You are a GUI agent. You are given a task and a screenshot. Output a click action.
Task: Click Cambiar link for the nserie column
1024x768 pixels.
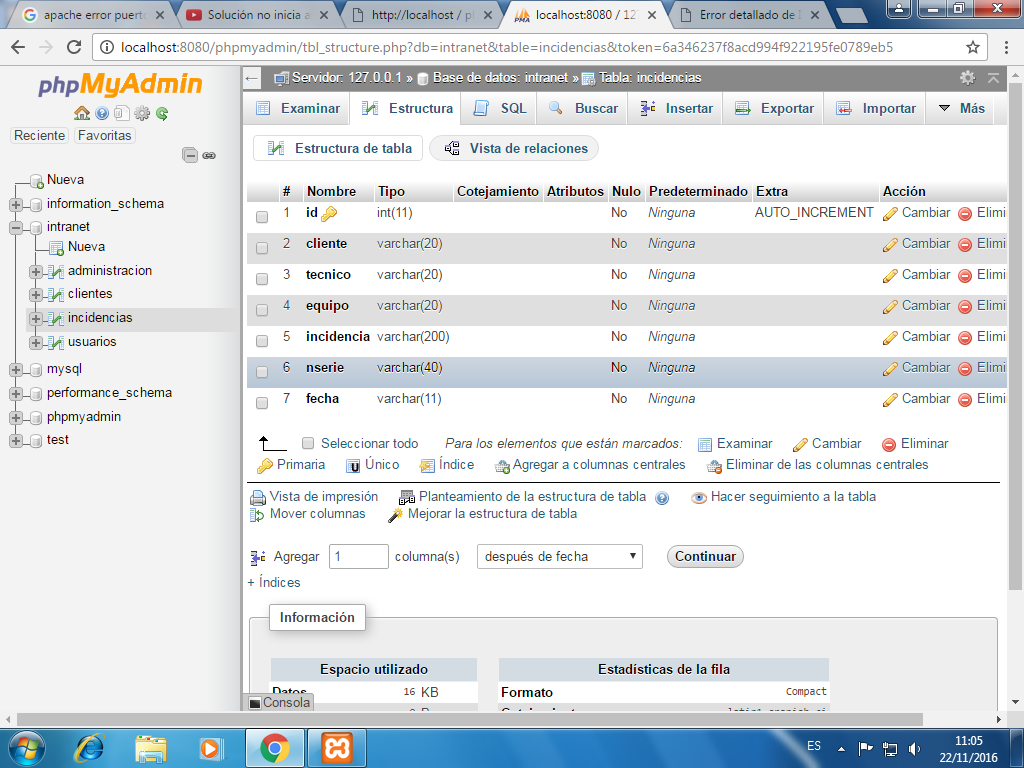[916, 368]
